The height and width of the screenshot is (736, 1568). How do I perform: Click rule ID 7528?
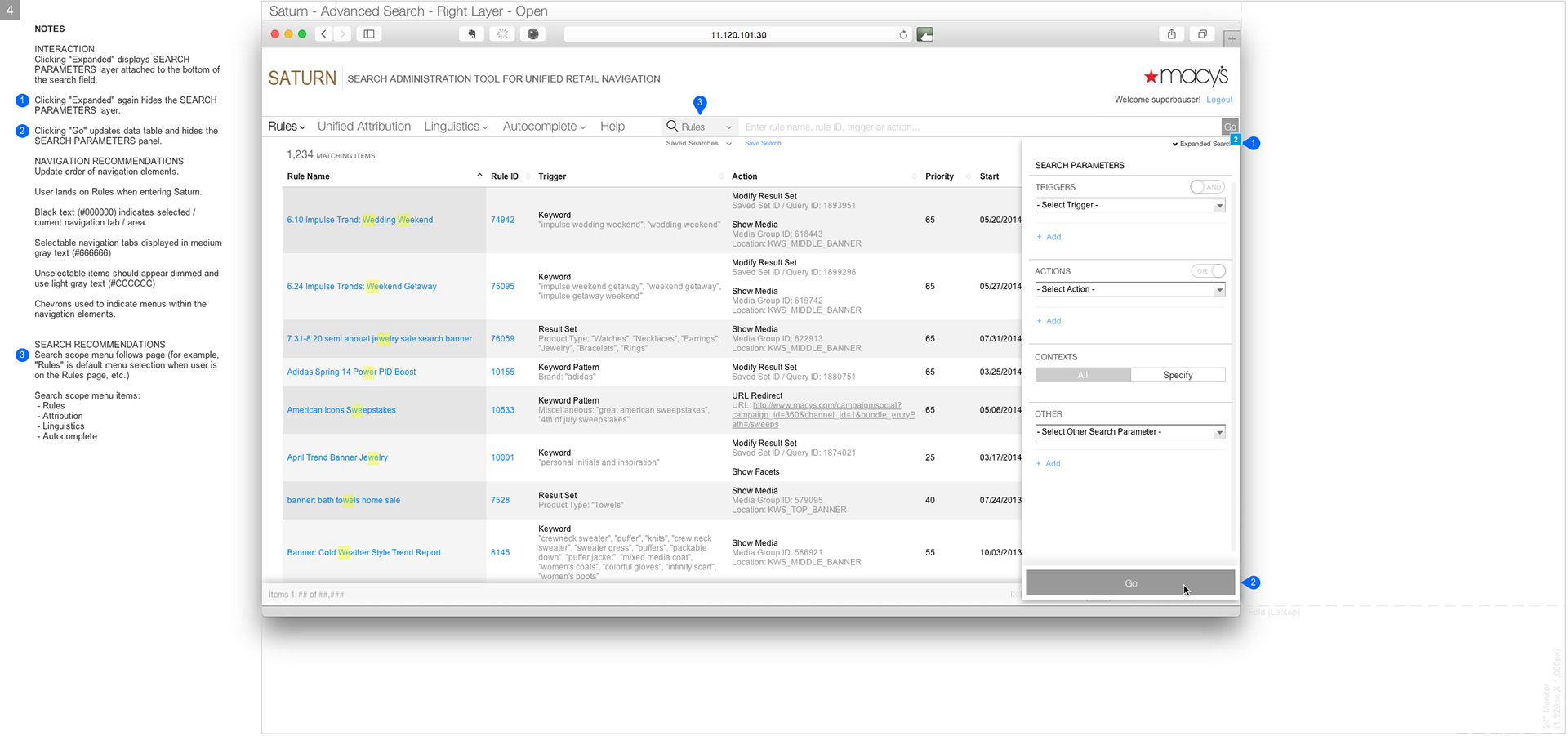point(500,500)
